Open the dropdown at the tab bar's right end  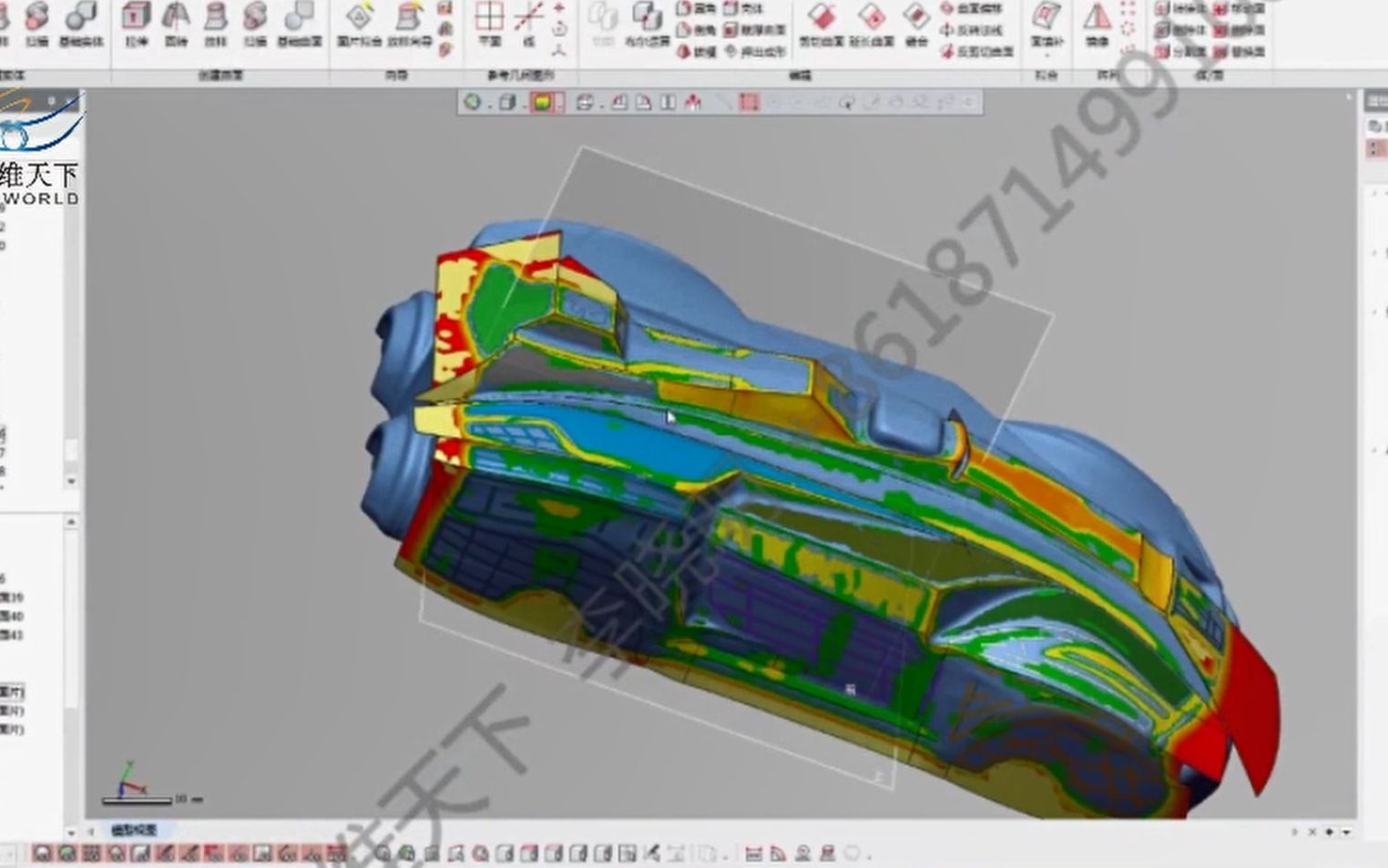point(1346,832)
